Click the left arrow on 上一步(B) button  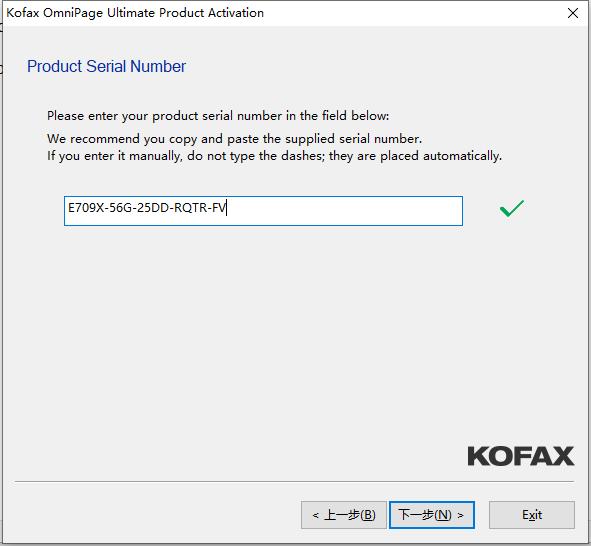click(316, 515)
